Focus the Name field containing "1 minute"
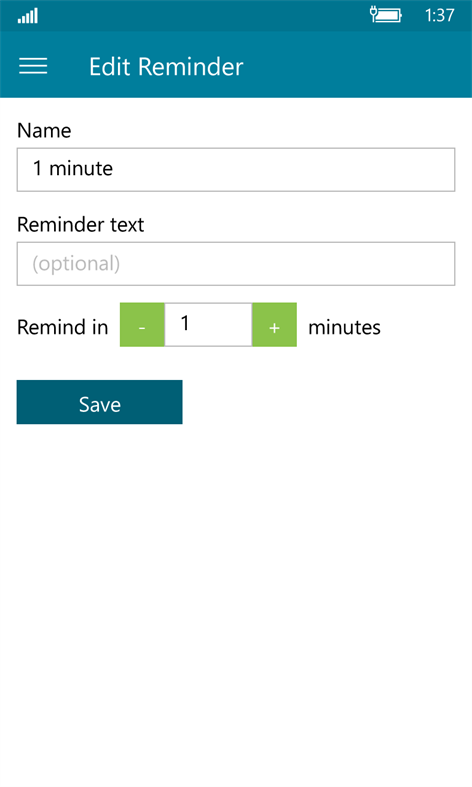This screenshot has height=787, width=472. pyautogui.click(x=236, y=170)
